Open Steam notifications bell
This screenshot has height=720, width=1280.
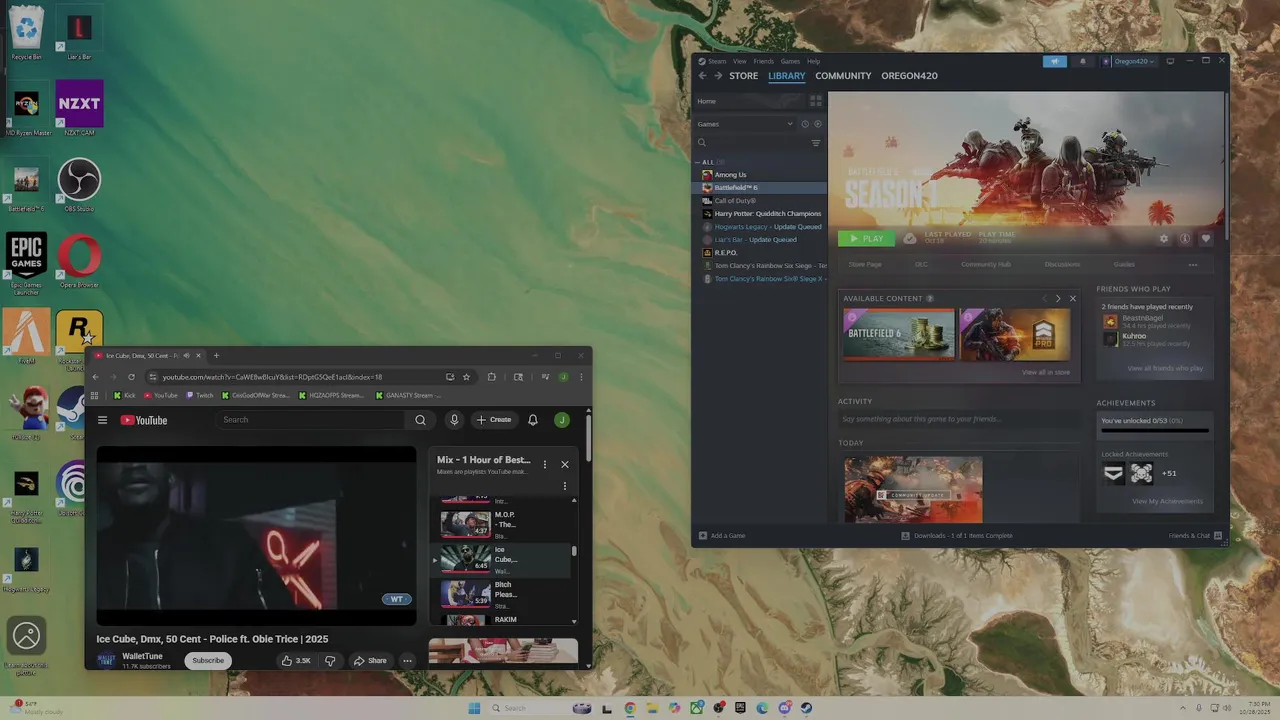tap(1082, 61)
